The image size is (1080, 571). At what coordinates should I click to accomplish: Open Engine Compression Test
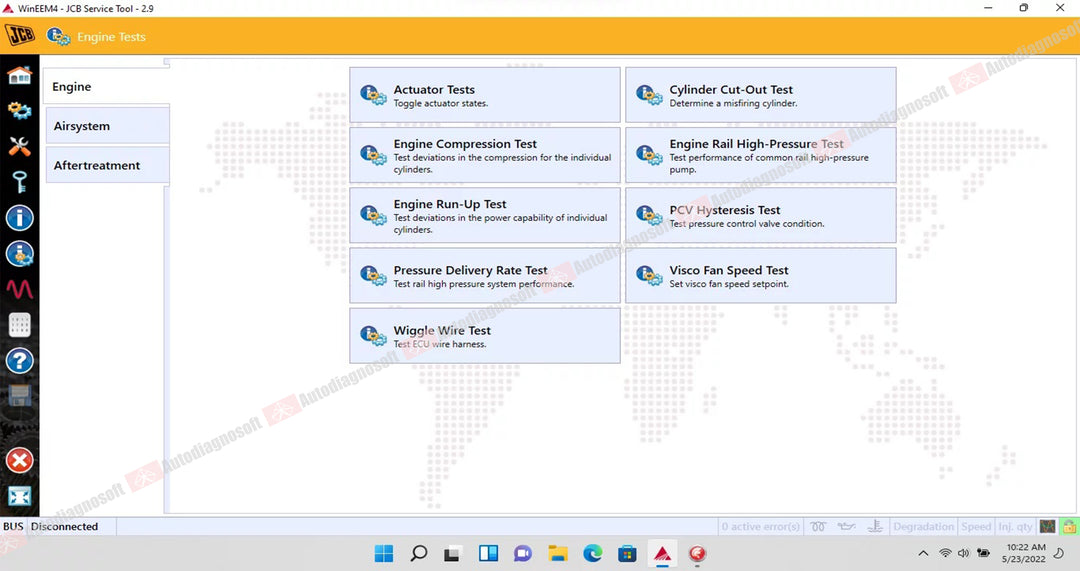(x=485, y=155)
